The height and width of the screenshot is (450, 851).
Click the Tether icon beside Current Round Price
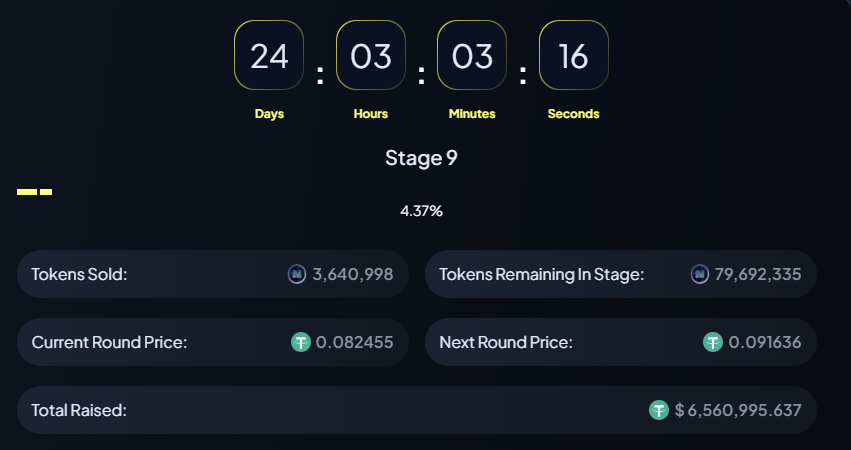301,342
